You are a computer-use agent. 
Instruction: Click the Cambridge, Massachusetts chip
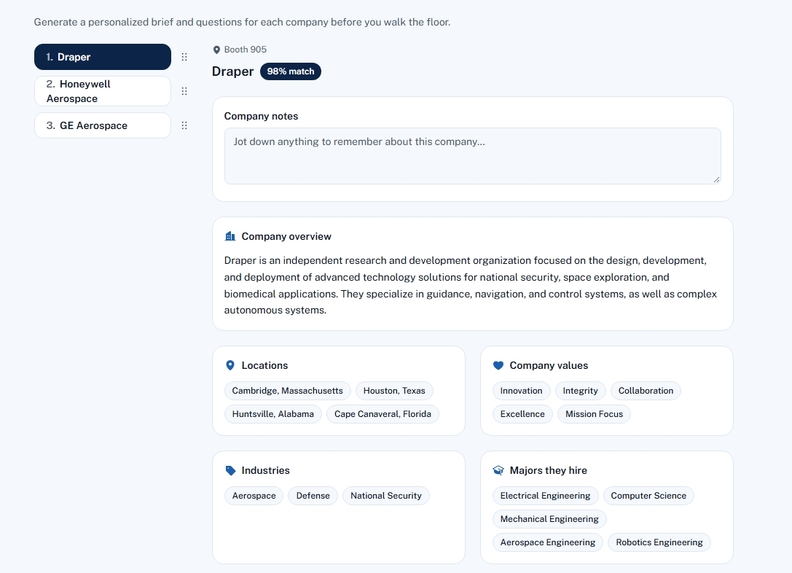287,391
